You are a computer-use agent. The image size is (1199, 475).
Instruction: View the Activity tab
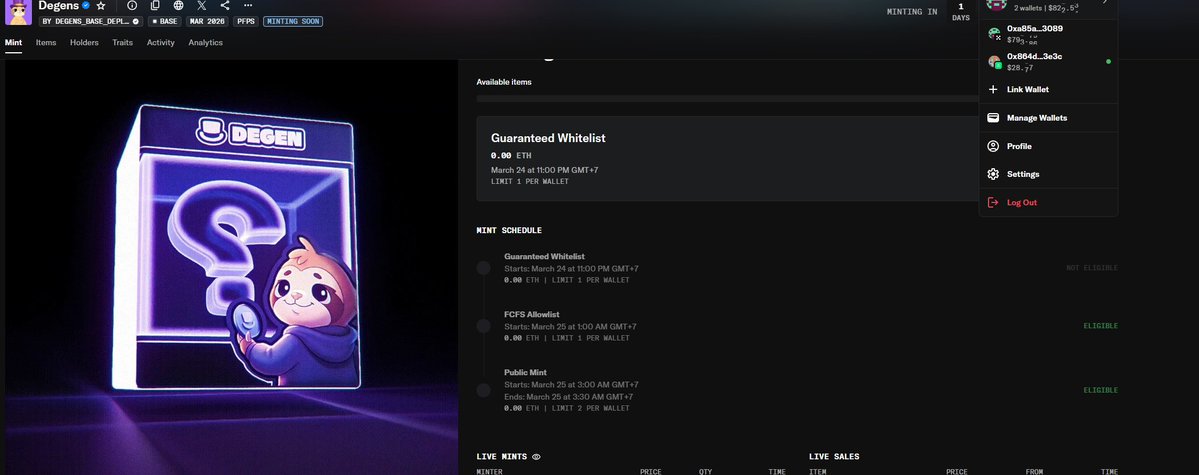(x=161, y=43)
